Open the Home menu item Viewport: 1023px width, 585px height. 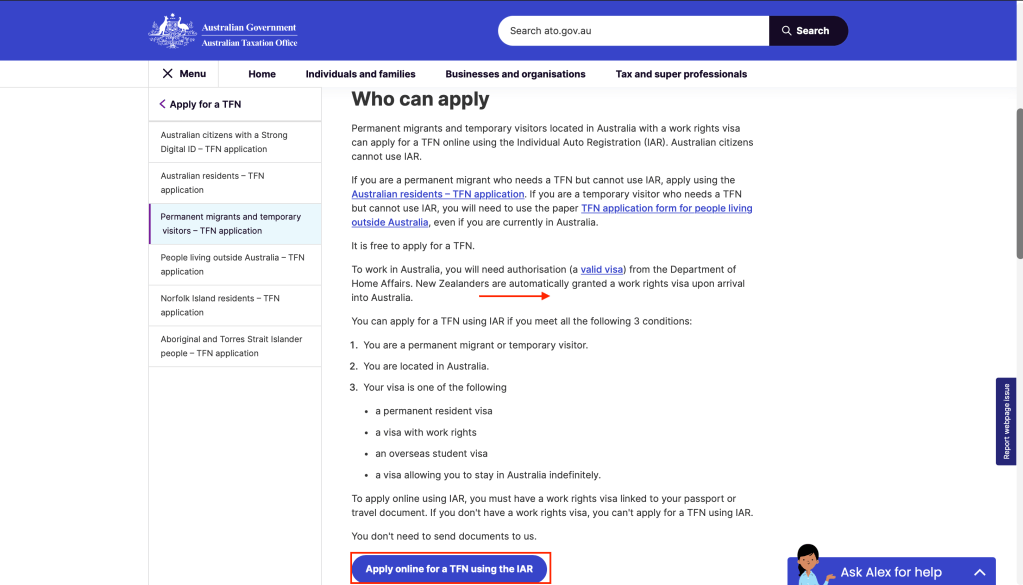[262, 74]
